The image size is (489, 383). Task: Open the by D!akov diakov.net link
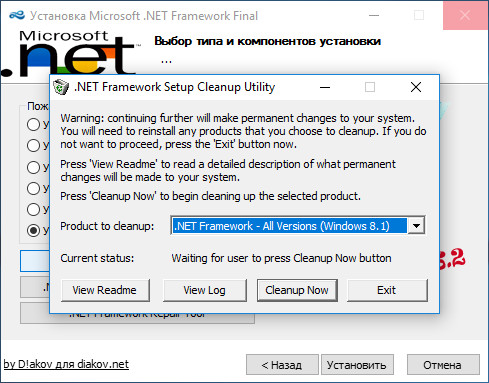tap(66, 364)
